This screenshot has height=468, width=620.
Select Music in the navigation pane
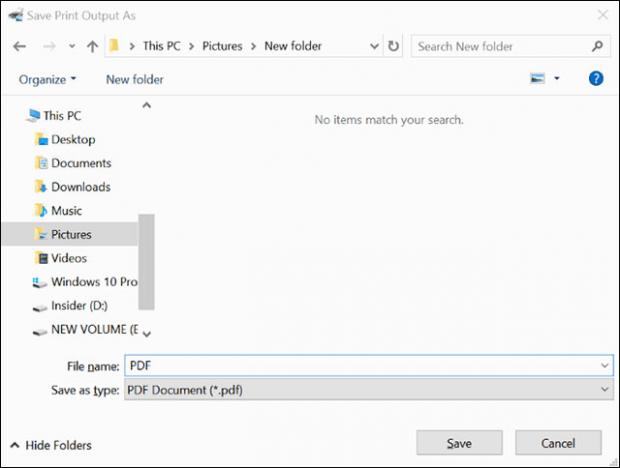66,211
